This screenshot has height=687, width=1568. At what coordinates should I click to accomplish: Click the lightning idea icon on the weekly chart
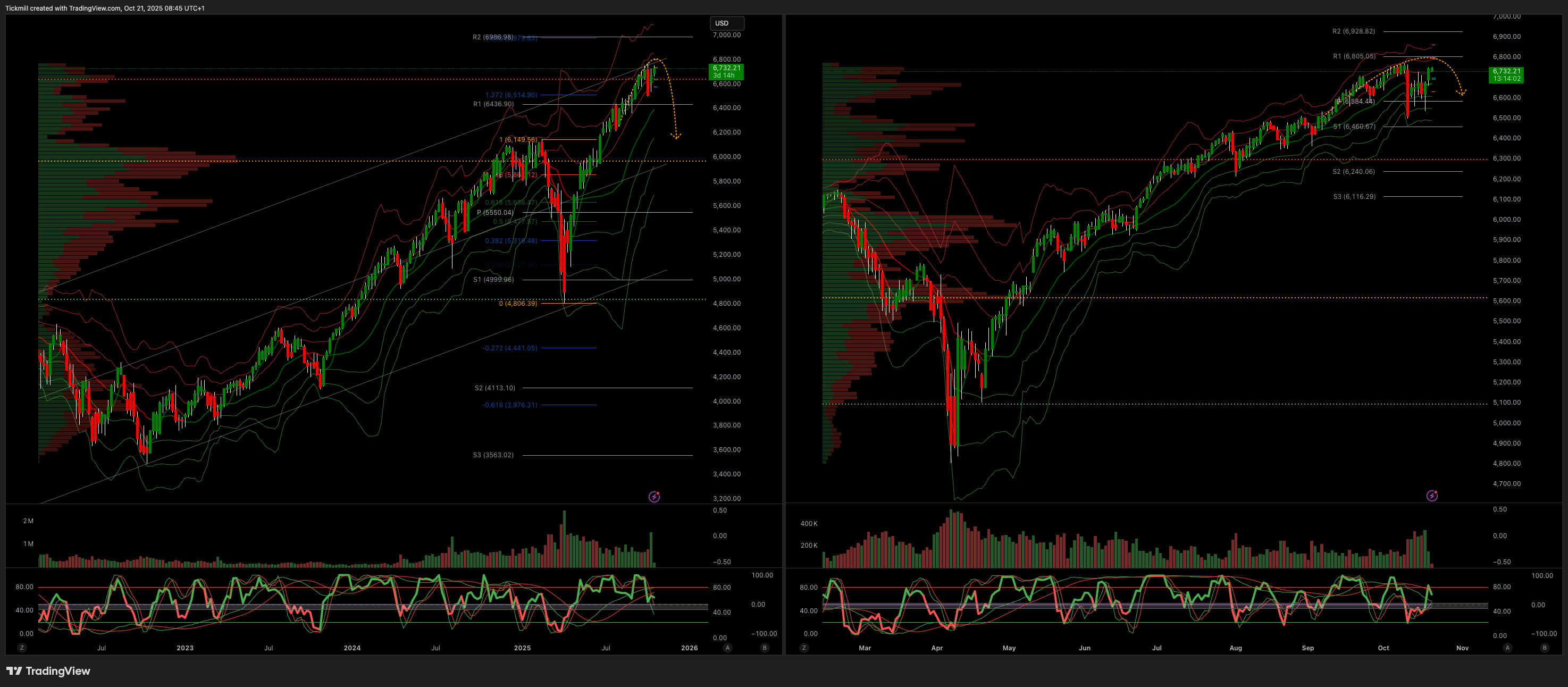[x=655, y=497]
